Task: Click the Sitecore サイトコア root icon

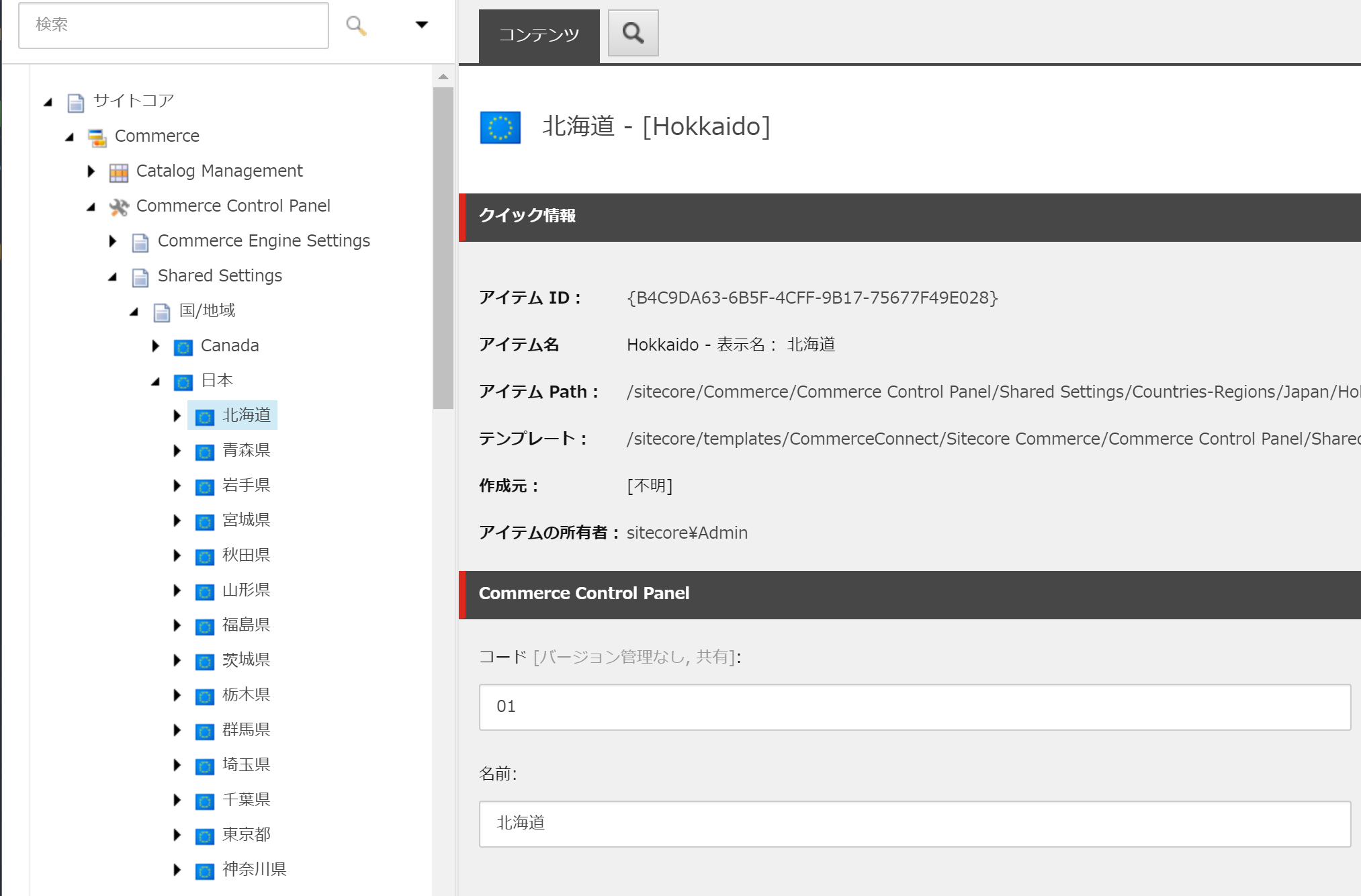Action: point(77,99)
